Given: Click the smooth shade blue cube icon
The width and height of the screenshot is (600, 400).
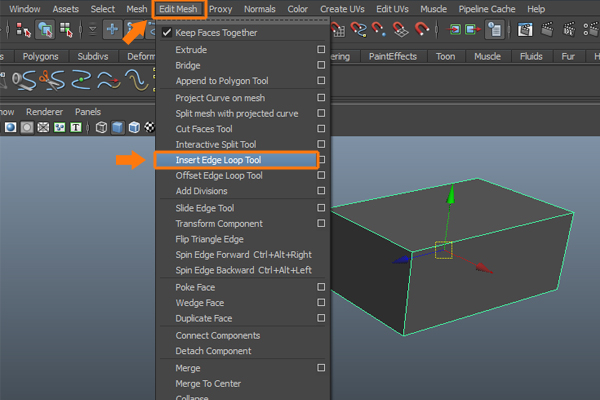Looking at the screenshot, I should click(x=117, y=128).
